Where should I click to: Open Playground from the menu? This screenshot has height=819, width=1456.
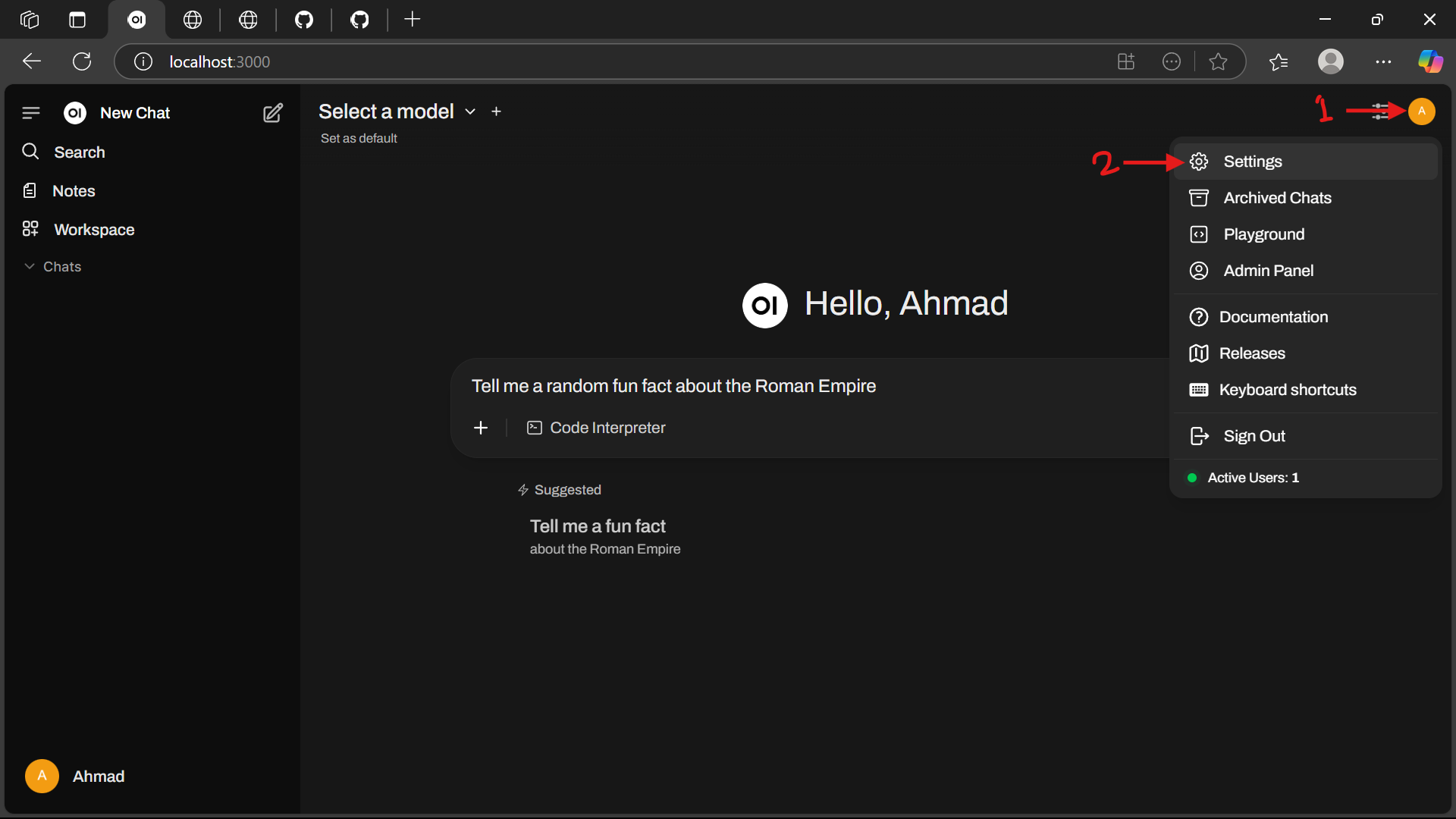pyautogui.click(x=1263, y=234)
